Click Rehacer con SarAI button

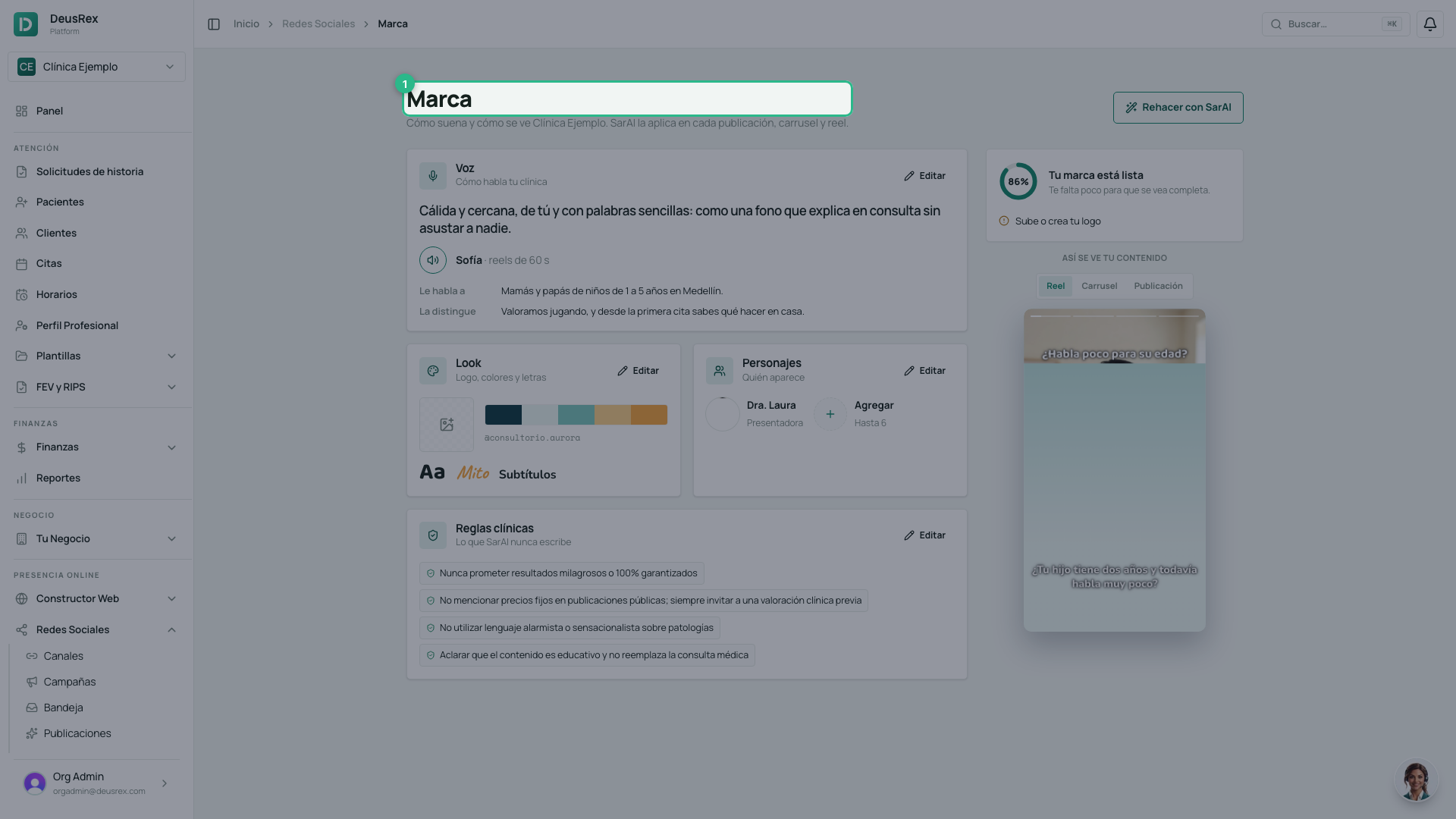tap(1178, 108)
